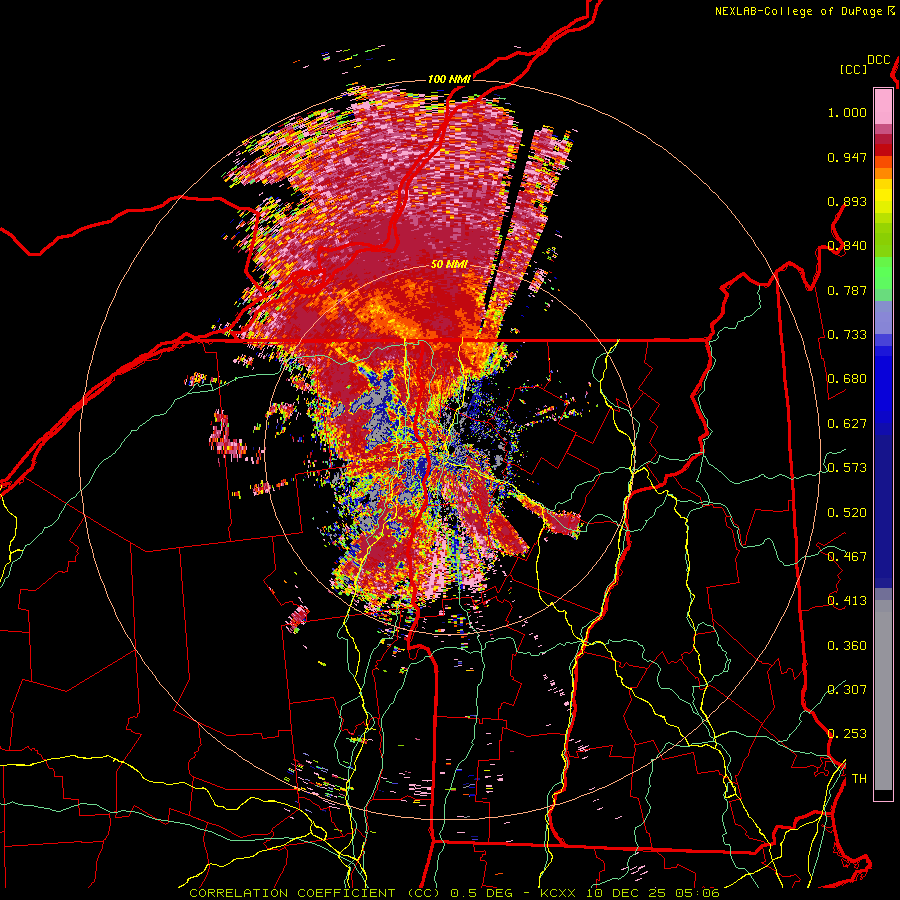Click the DCC label above color bar
Screen dimensions: 900x900
pyautogui.click(x=878, y=60)
